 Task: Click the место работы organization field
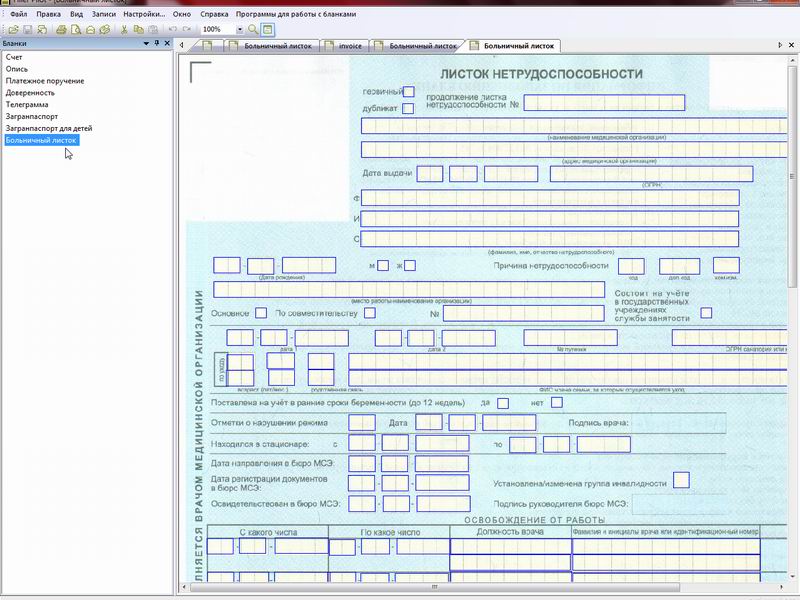(409, 289)
